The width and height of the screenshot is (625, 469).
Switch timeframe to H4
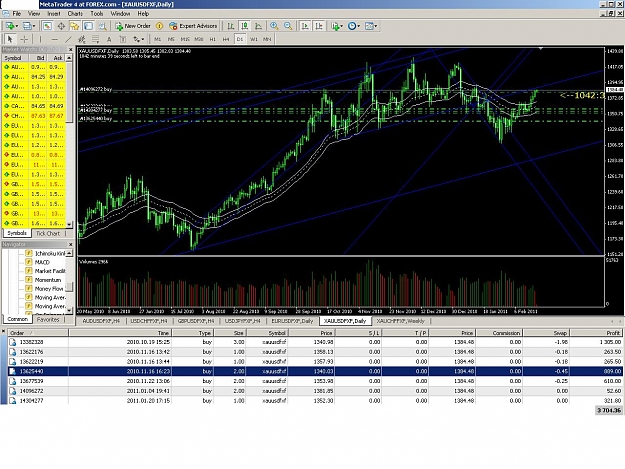226,39
